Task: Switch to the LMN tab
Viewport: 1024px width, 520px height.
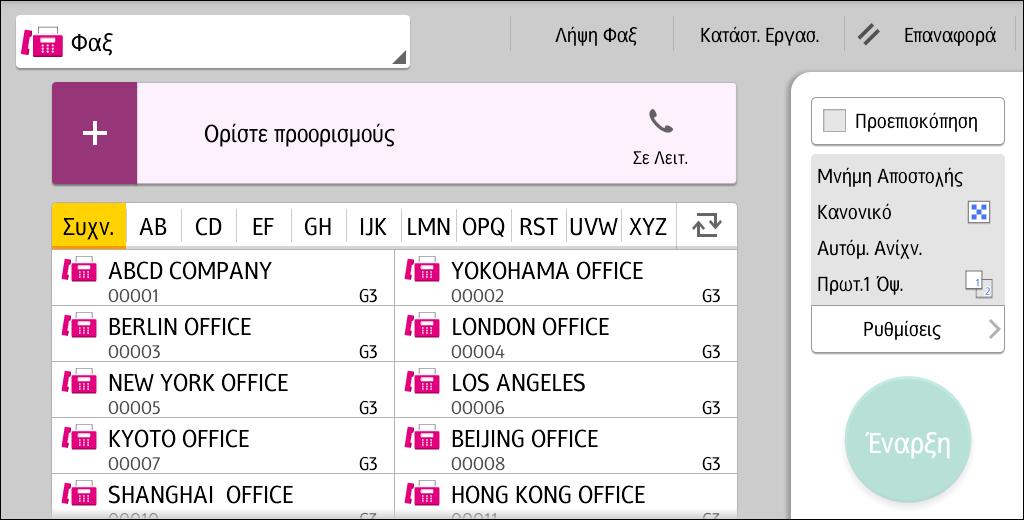Action: coord(428,227)
